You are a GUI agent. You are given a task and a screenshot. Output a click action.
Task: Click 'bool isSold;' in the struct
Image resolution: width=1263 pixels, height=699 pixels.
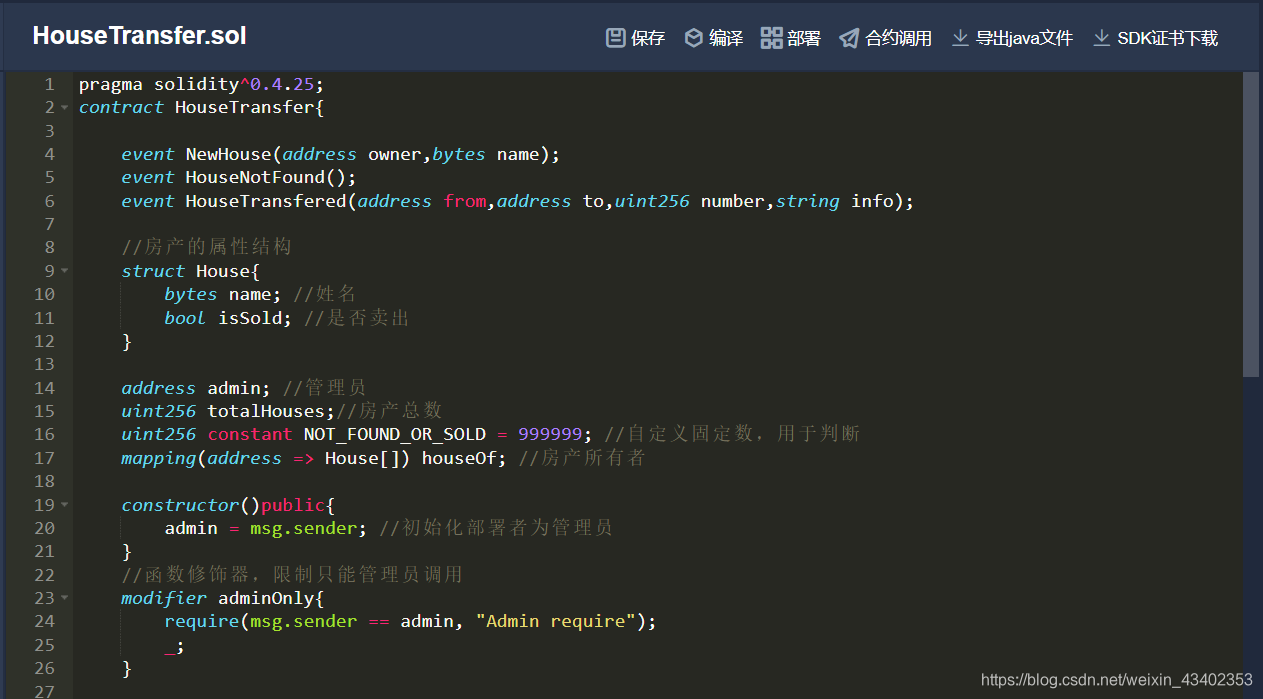[x=229, y=318]
